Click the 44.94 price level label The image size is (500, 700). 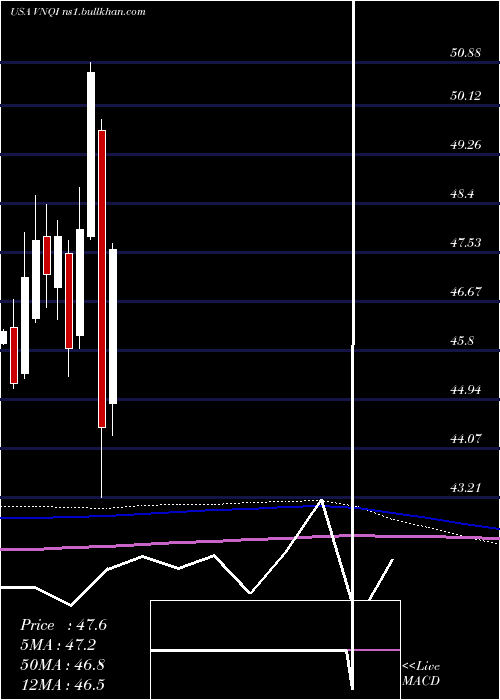[x=466, y=390]
